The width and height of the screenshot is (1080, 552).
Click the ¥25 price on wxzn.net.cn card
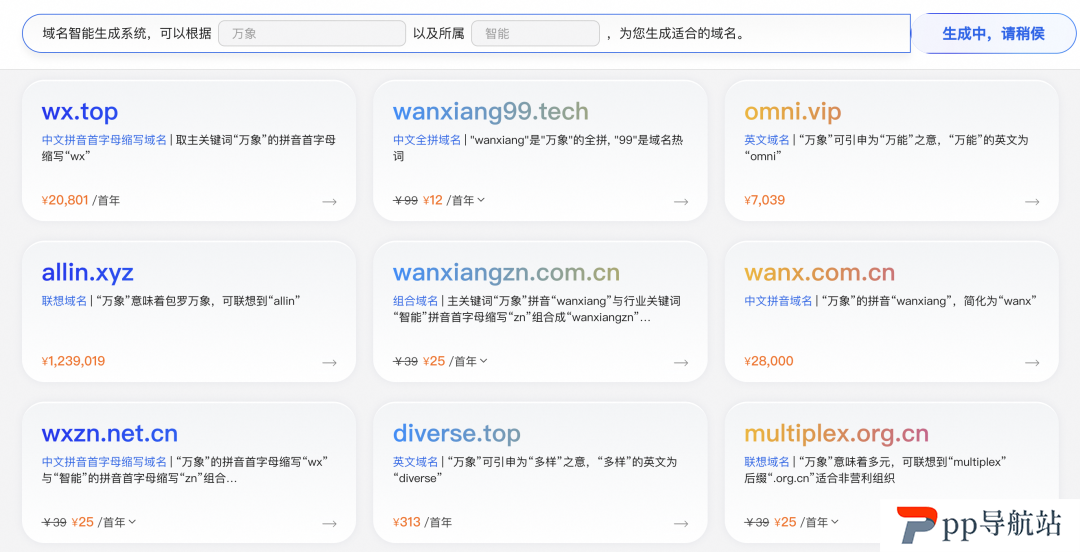coord(83,522)
